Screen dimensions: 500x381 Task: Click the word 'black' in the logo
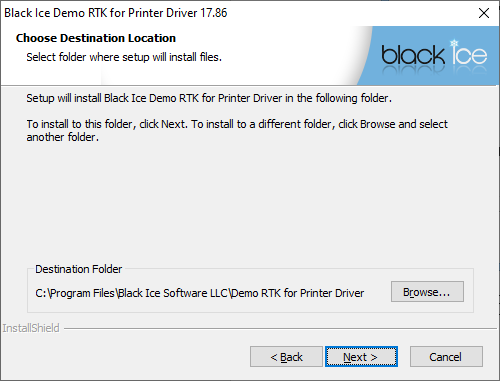click(x=413, y=55)
